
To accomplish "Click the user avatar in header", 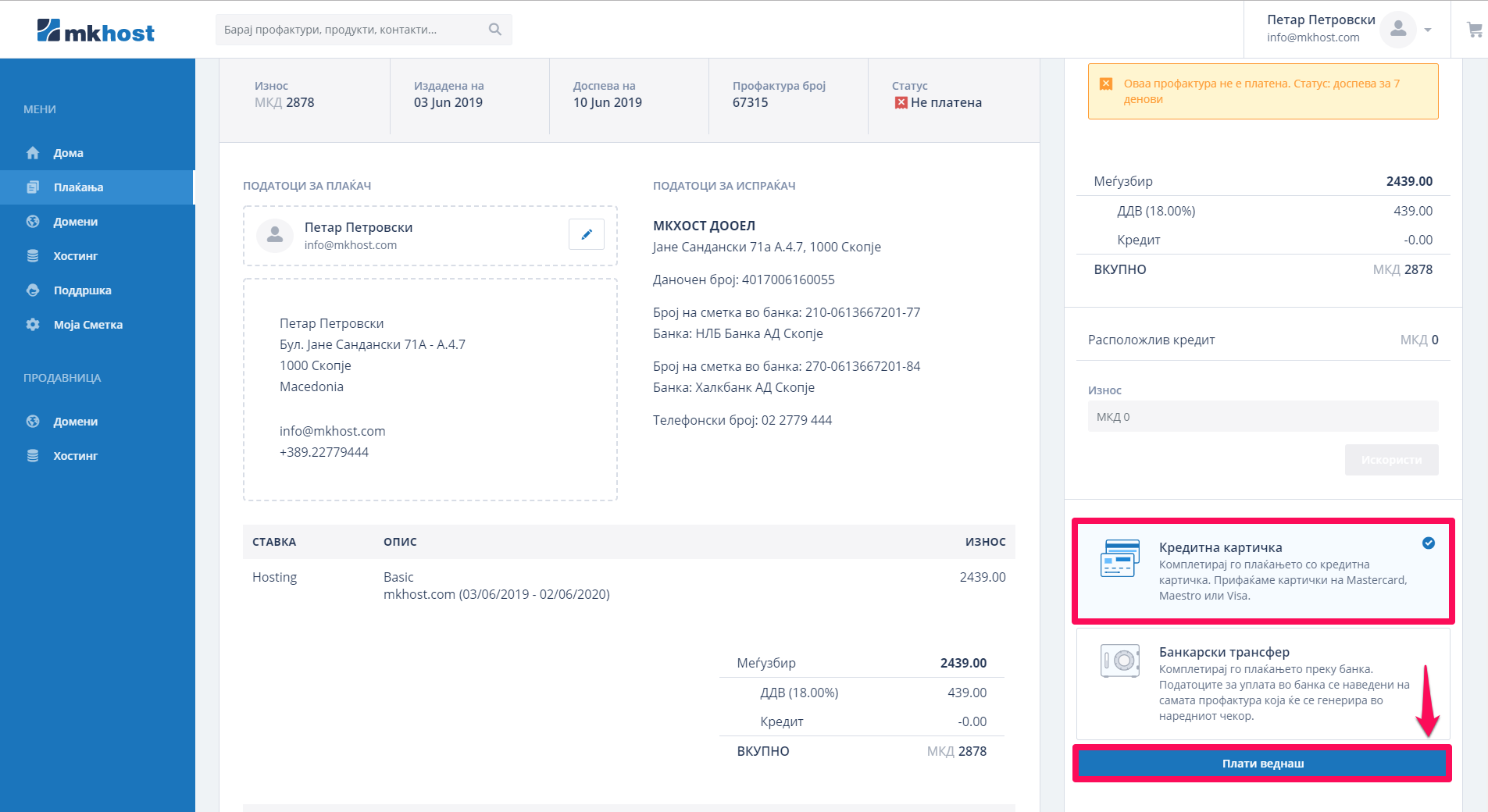I will [1397, 30].
